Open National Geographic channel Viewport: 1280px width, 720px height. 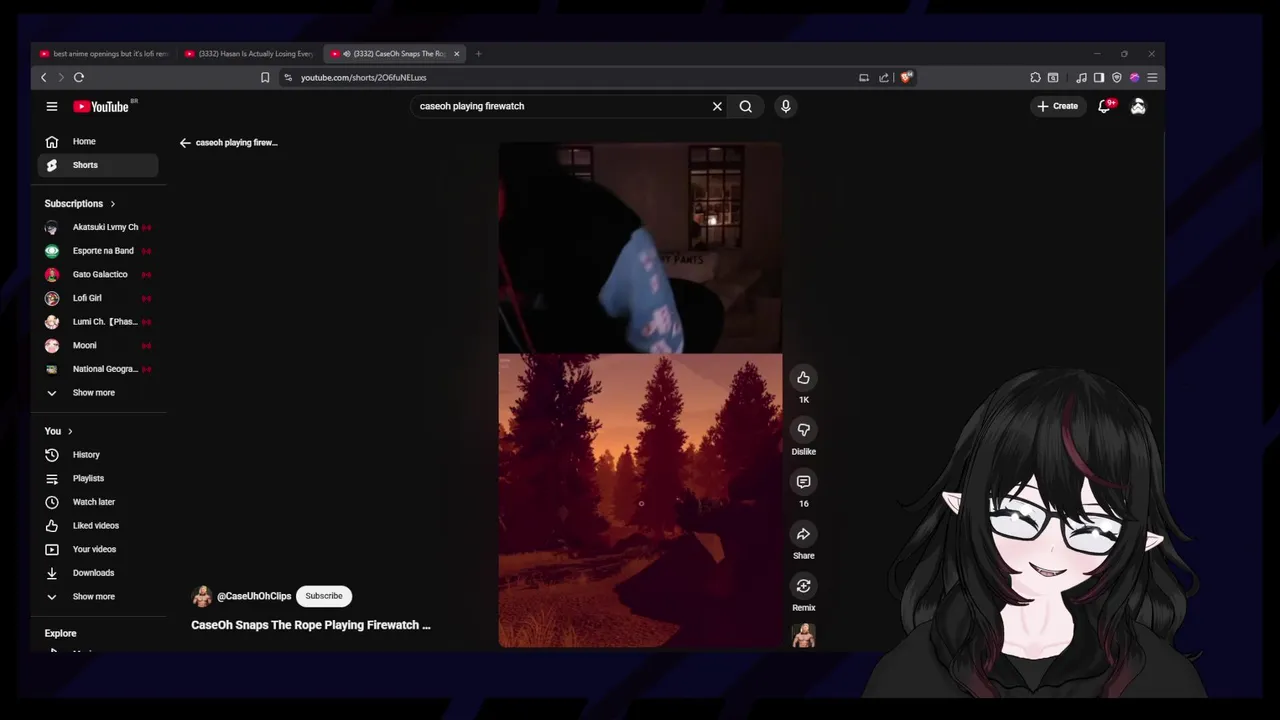coord(98,369)
